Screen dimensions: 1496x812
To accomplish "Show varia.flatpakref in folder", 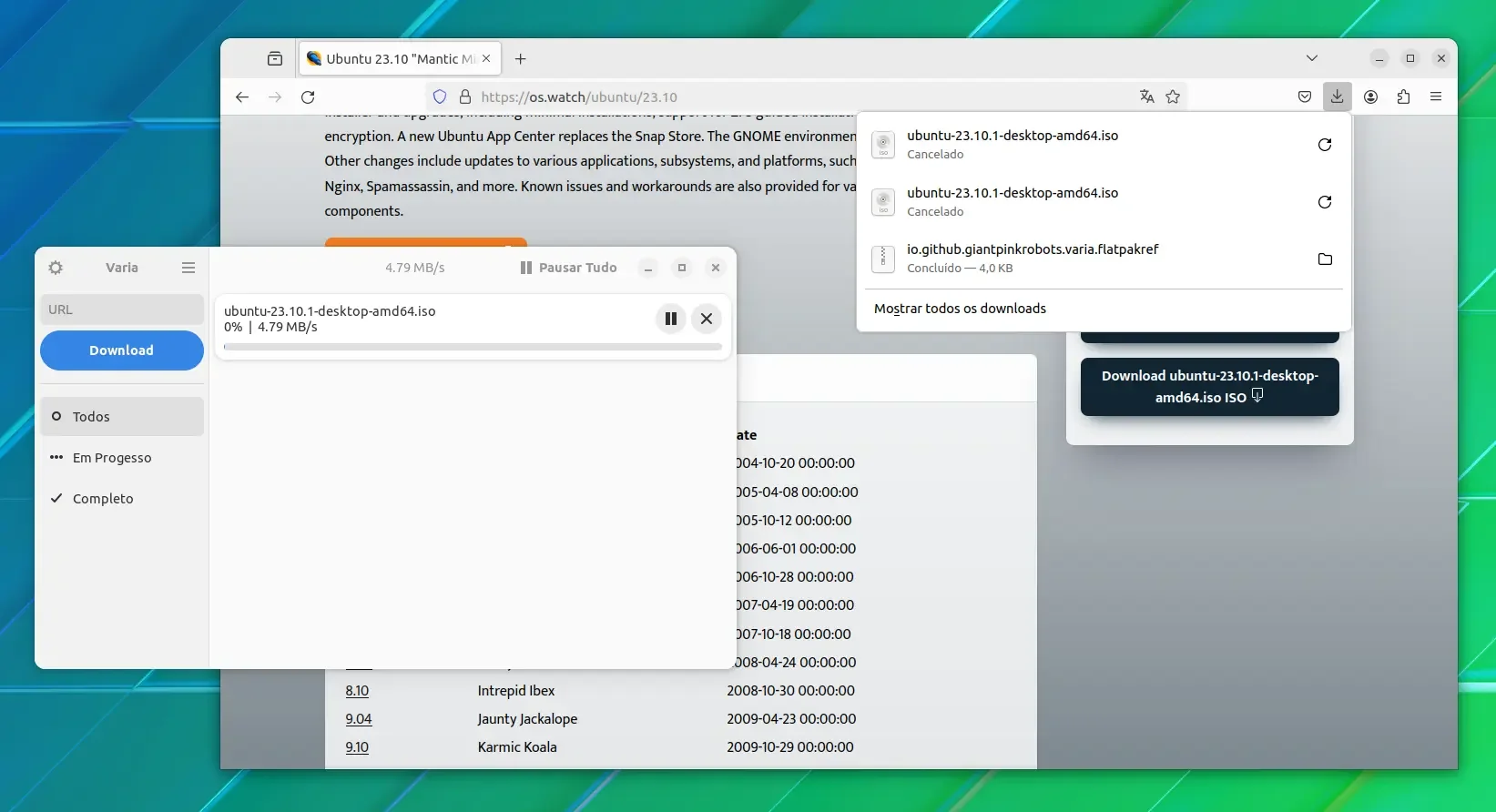I will (x=1325, y=259).
